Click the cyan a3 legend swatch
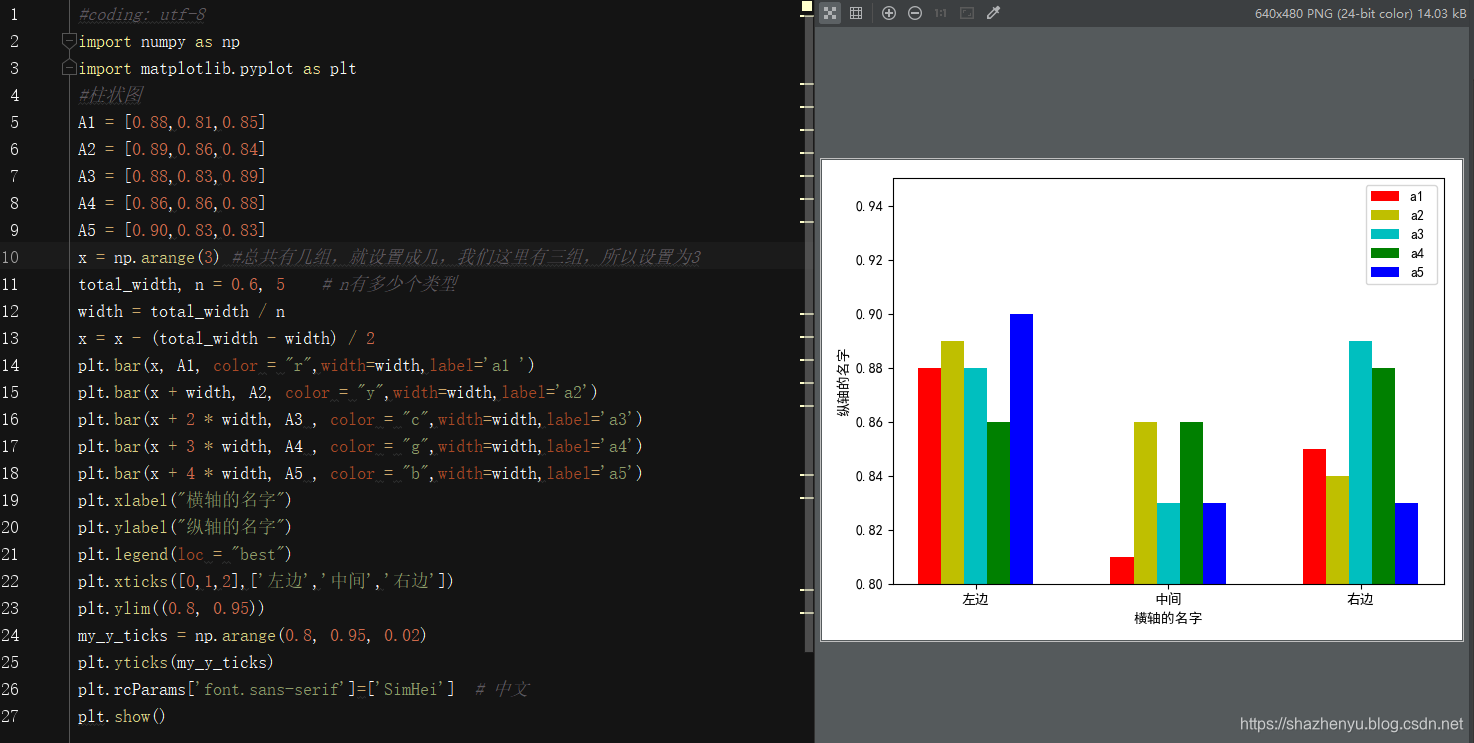Viewport: 1474px width, 743px height. [x=1385, y=234]
